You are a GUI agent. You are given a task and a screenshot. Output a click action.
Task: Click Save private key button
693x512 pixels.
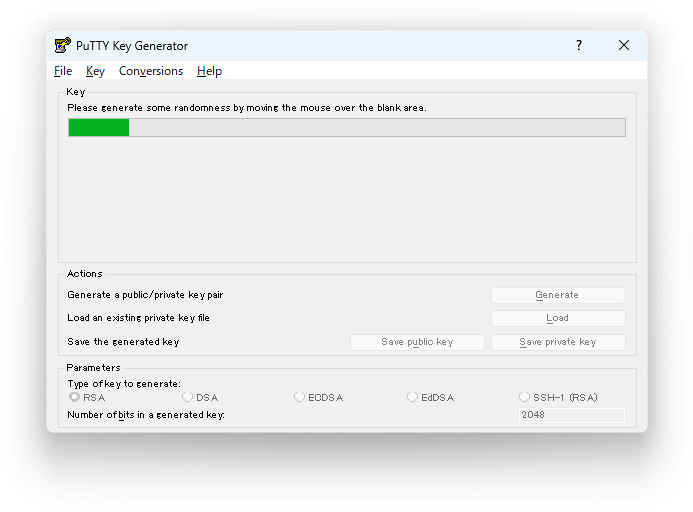click(558, 342)
